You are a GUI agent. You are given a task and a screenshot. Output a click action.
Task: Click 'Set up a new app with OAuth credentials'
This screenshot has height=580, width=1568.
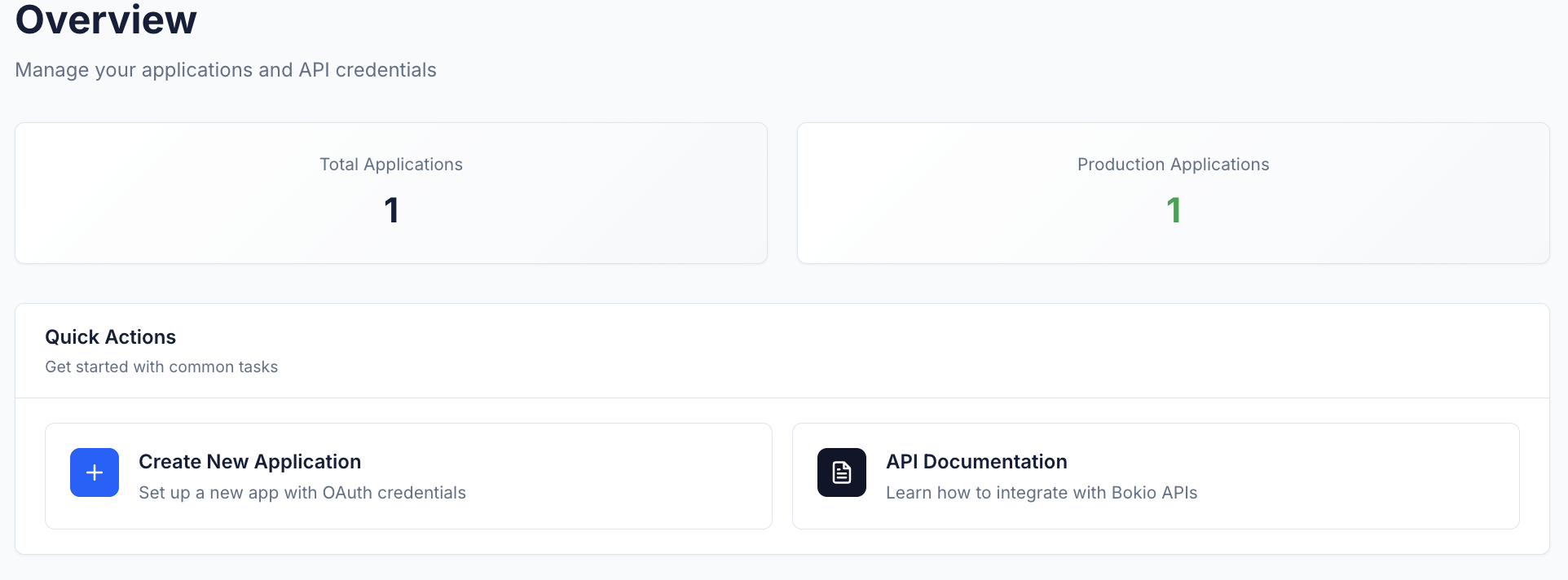coord(302,493)
